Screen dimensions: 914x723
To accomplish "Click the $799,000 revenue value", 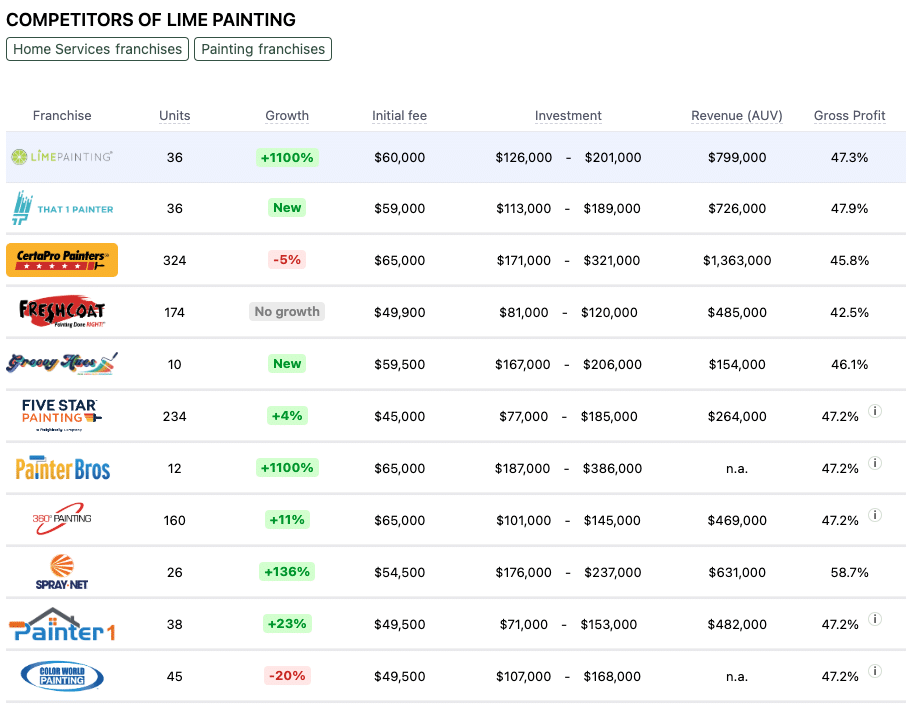I will point(737,157).
